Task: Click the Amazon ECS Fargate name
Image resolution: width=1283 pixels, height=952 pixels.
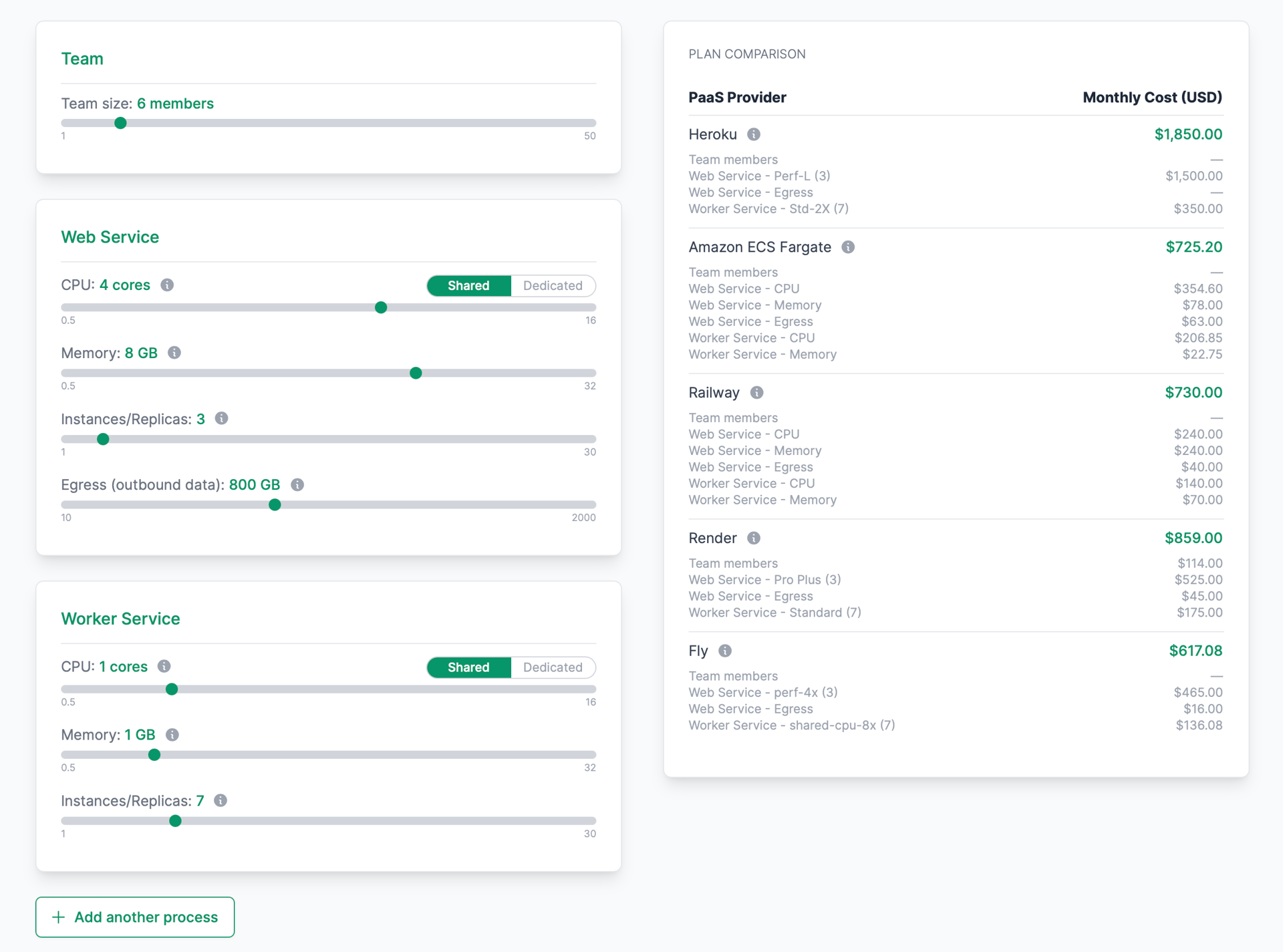Action: click(x=760, y=247)
